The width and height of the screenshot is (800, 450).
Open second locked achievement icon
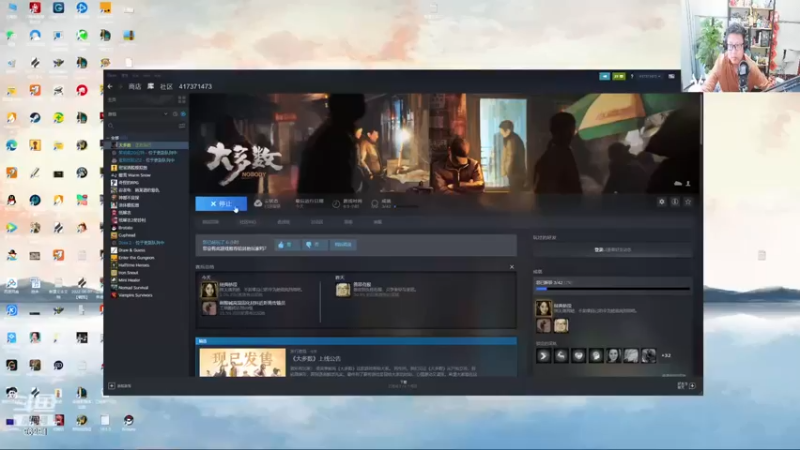(561, 356)
